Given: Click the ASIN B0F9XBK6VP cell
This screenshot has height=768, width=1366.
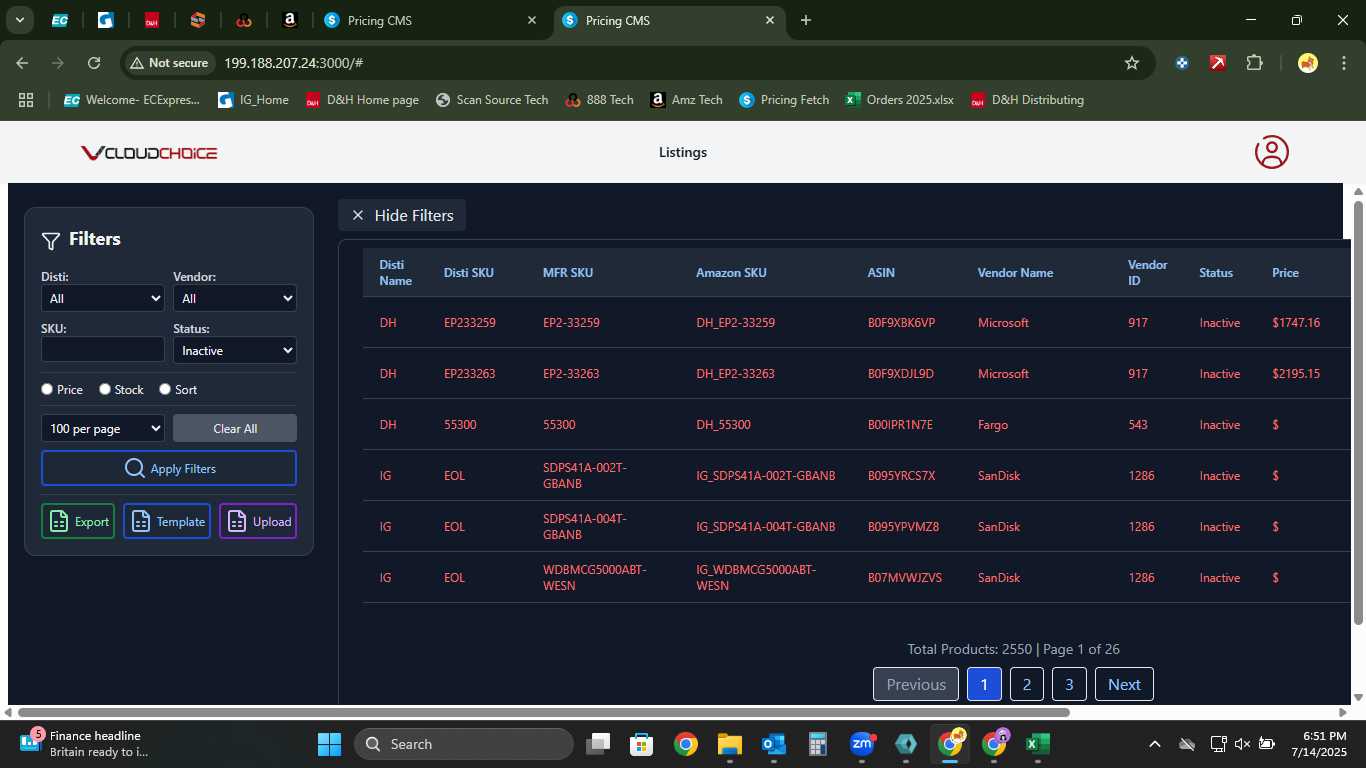Looking at the screenshot, I should 901,323.
